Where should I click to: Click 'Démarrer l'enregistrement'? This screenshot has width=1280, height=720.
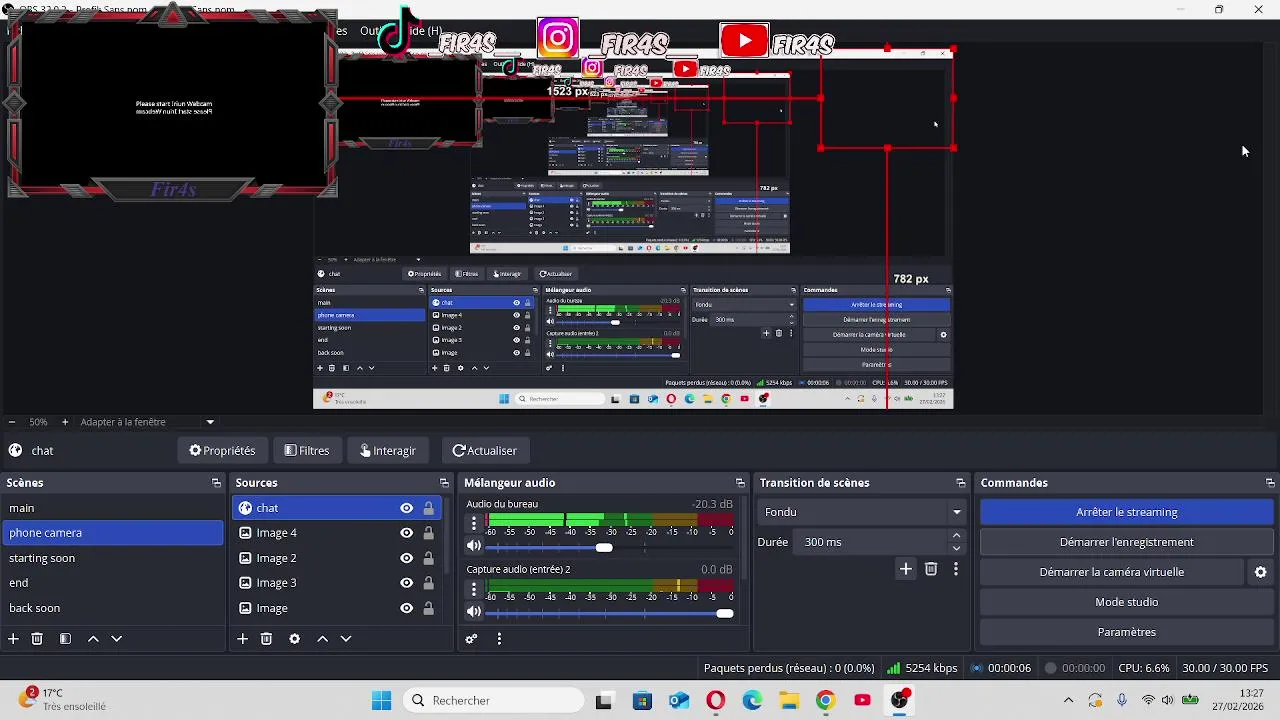coord(1127,542)
